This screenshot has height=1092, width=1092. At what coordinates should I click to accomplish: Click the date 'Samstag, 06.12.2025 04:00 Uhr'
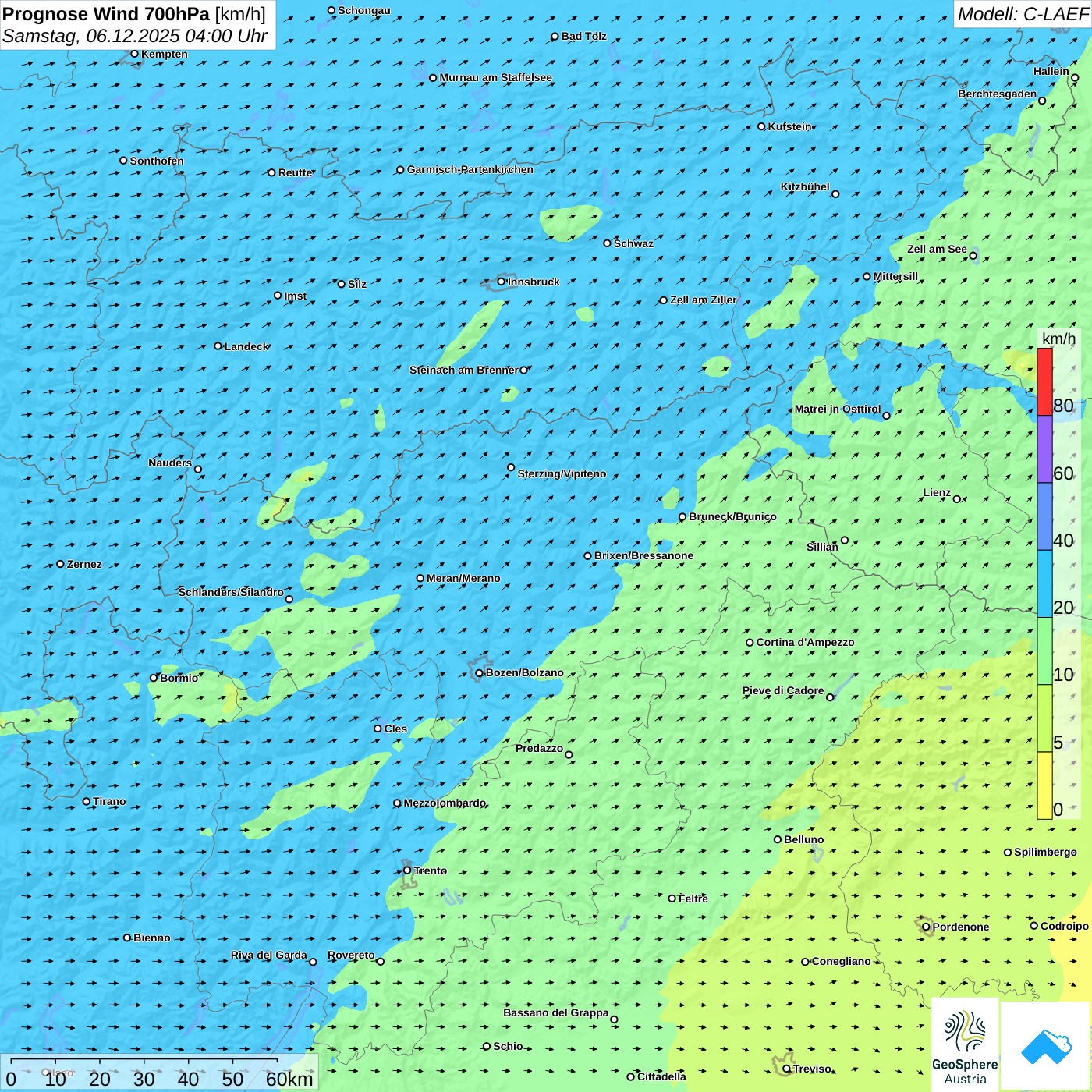(x=135, y=36)
